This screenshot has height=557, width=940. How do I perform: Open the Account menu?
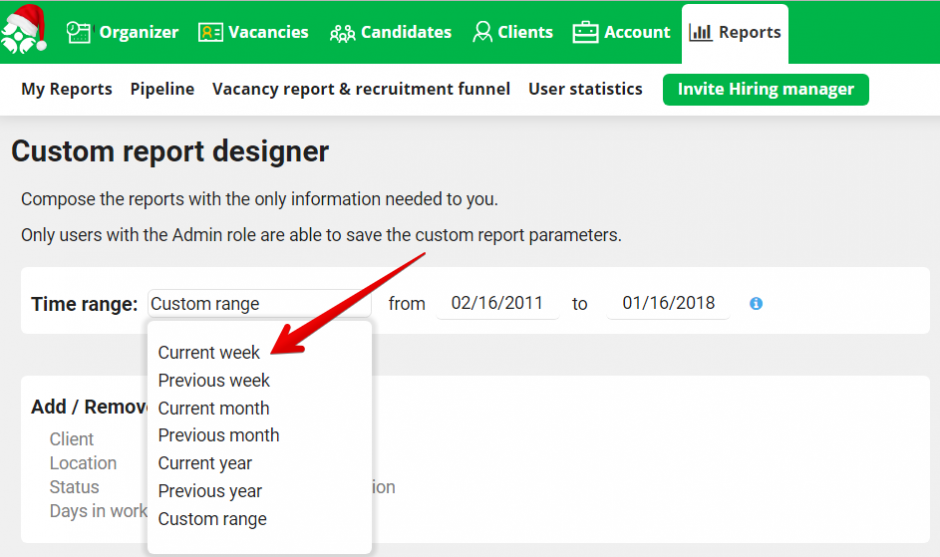pos(621,32)
